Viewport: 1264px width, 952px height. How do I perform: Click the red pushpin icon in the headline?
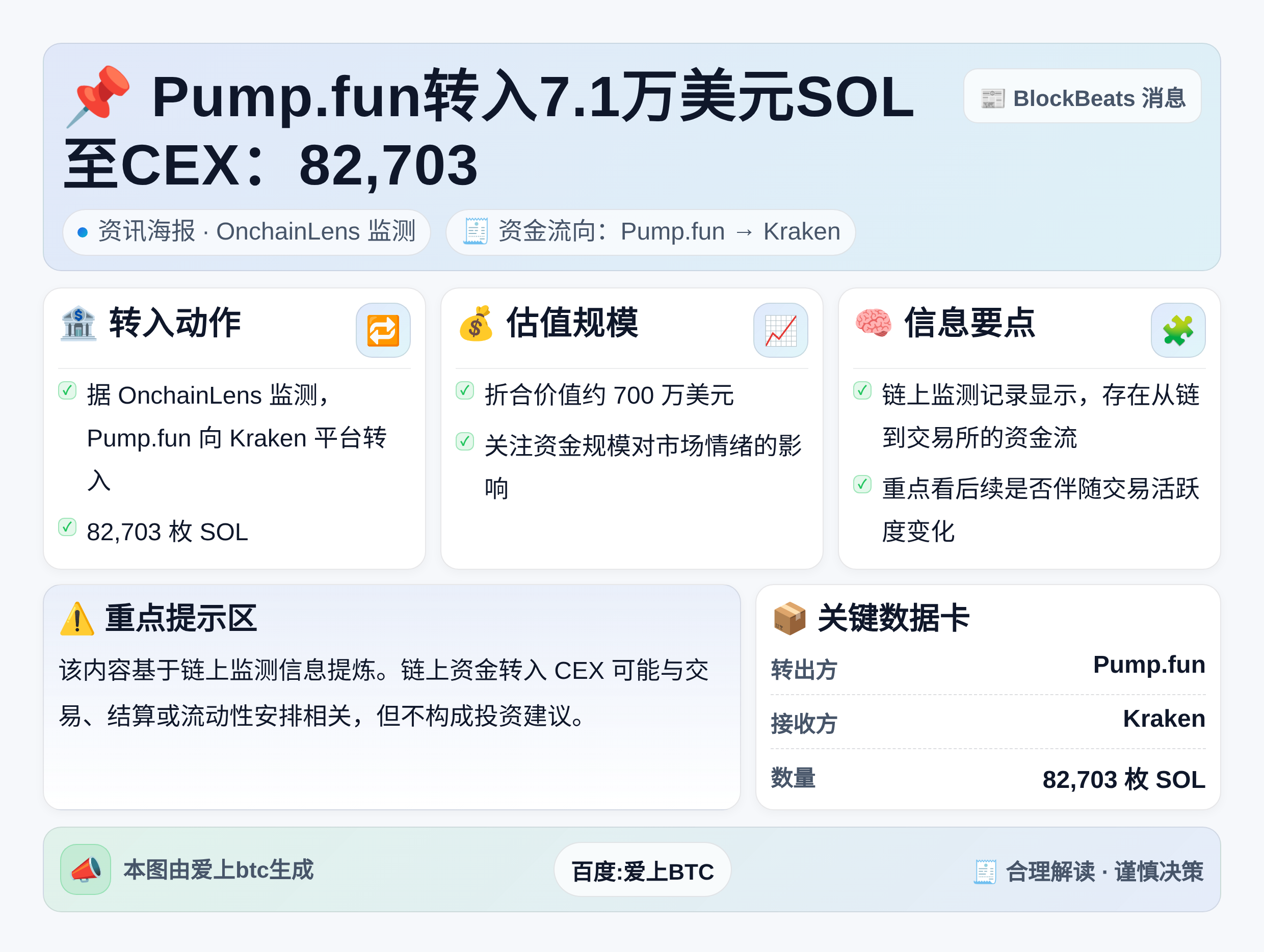tap(98, 96)
